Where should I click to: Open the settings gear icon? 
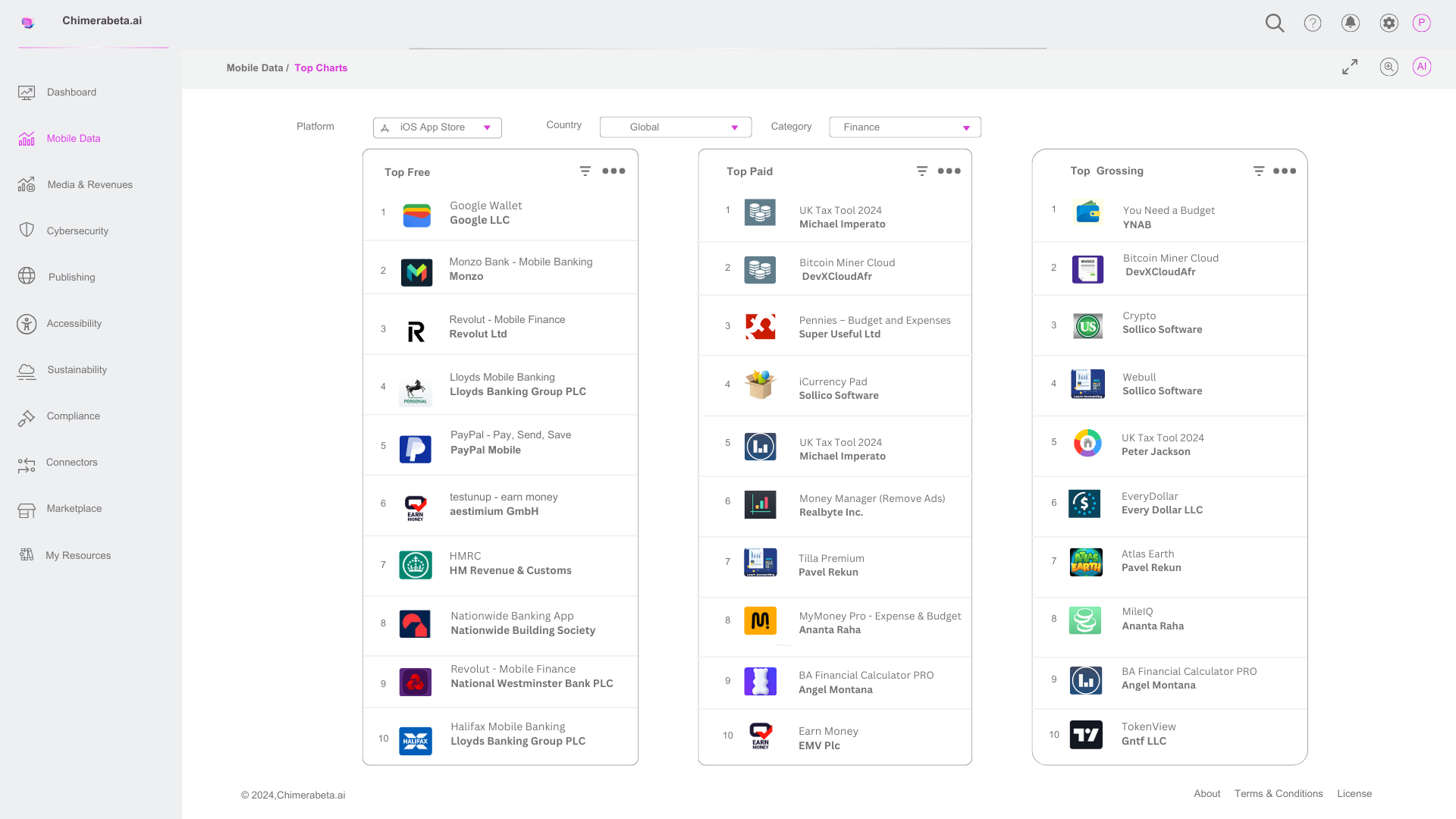coord(1389,23)
